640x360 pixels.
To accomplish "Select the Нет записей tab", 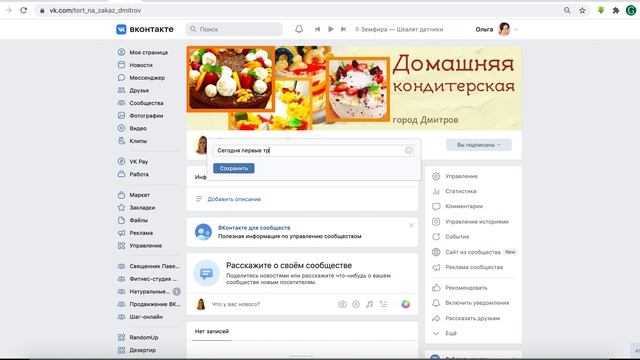I will (211, 331).
